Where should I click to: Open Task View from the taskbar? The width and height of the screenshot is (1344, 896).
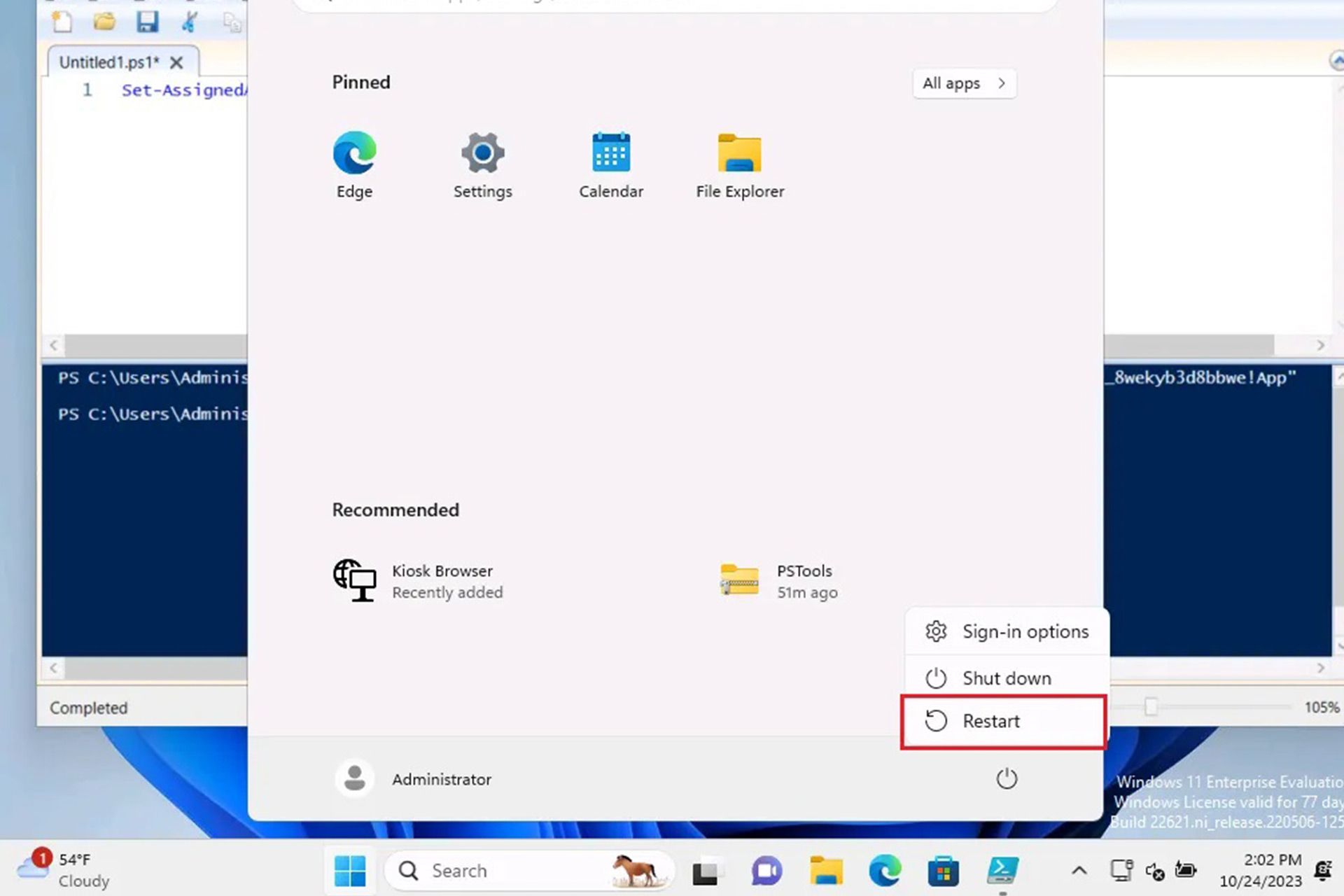pyautogui.click(x=706, y=871)
